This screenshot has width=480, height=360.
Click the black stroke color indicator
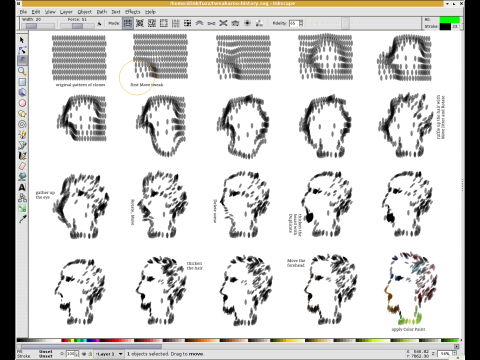click(445, 27)
